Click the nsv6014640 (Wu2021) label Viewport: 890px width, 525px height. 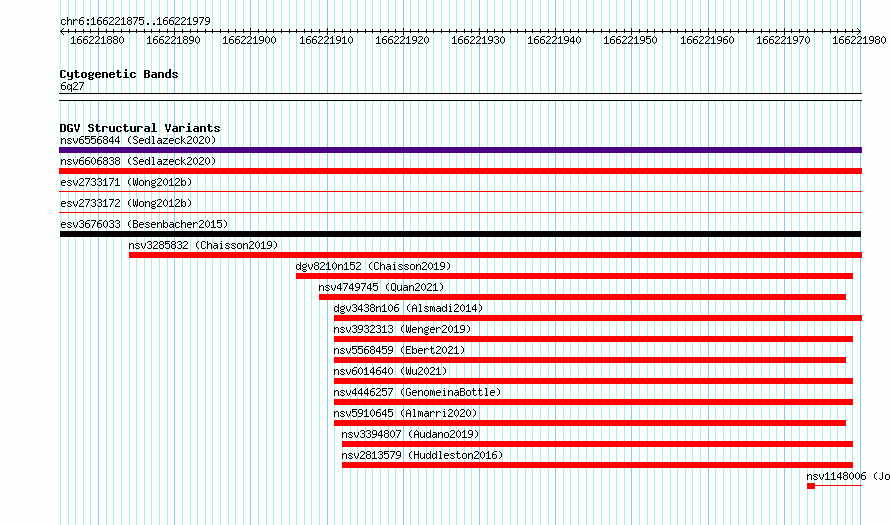pyautogui.click(x=391, y=371)
